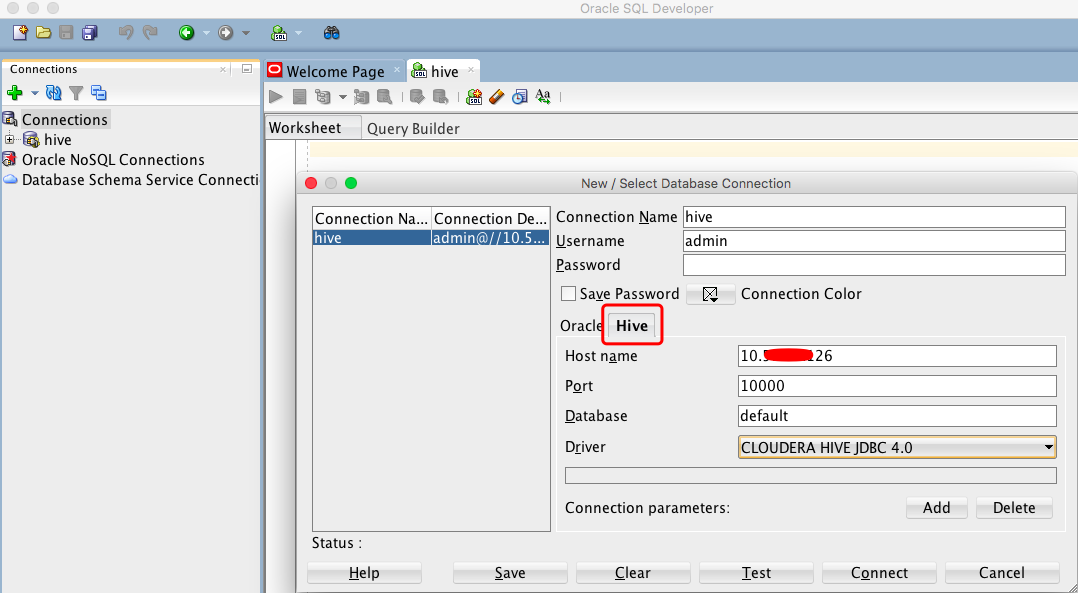The image size is (1078, 593).
Task: Open Unshared SQL Worksheet icon
Action: (474, 97)
